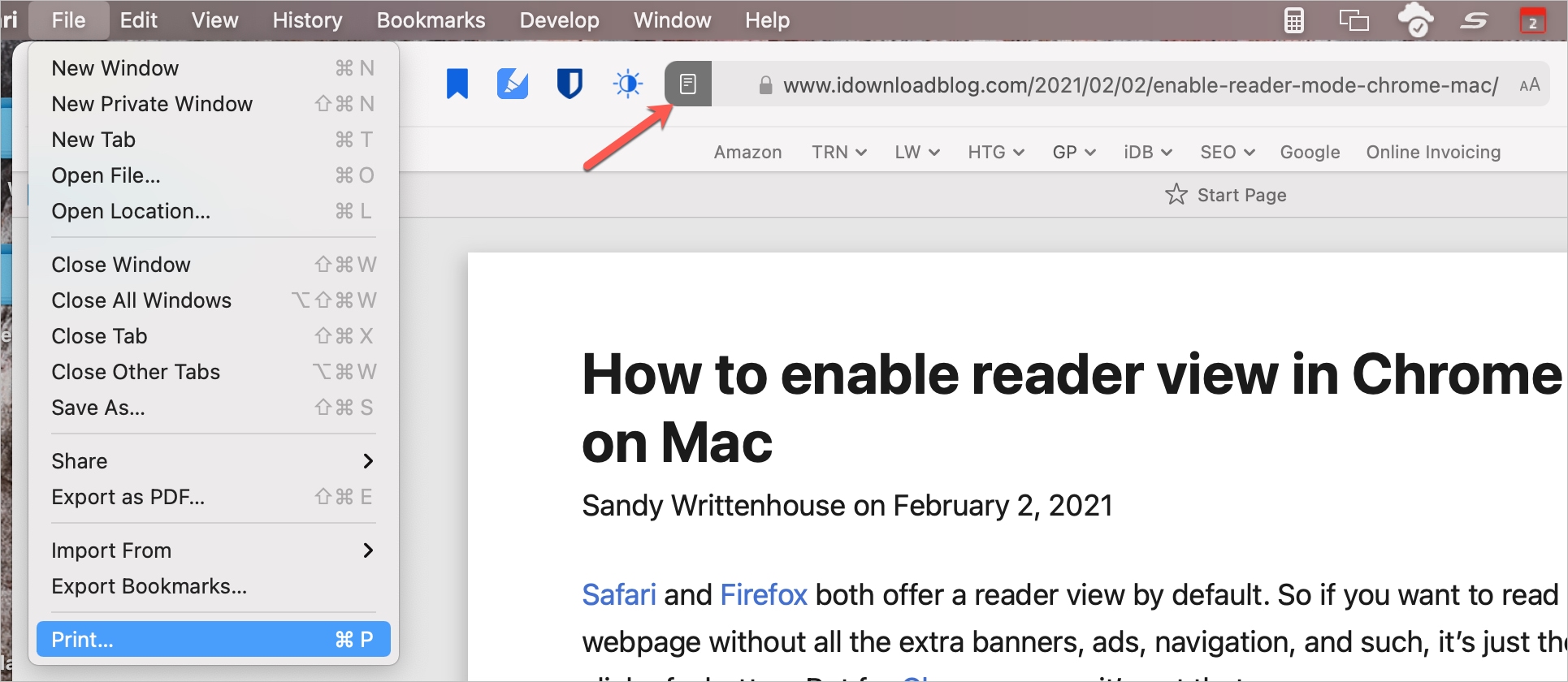Select Save As… menu item

(213, 408)
